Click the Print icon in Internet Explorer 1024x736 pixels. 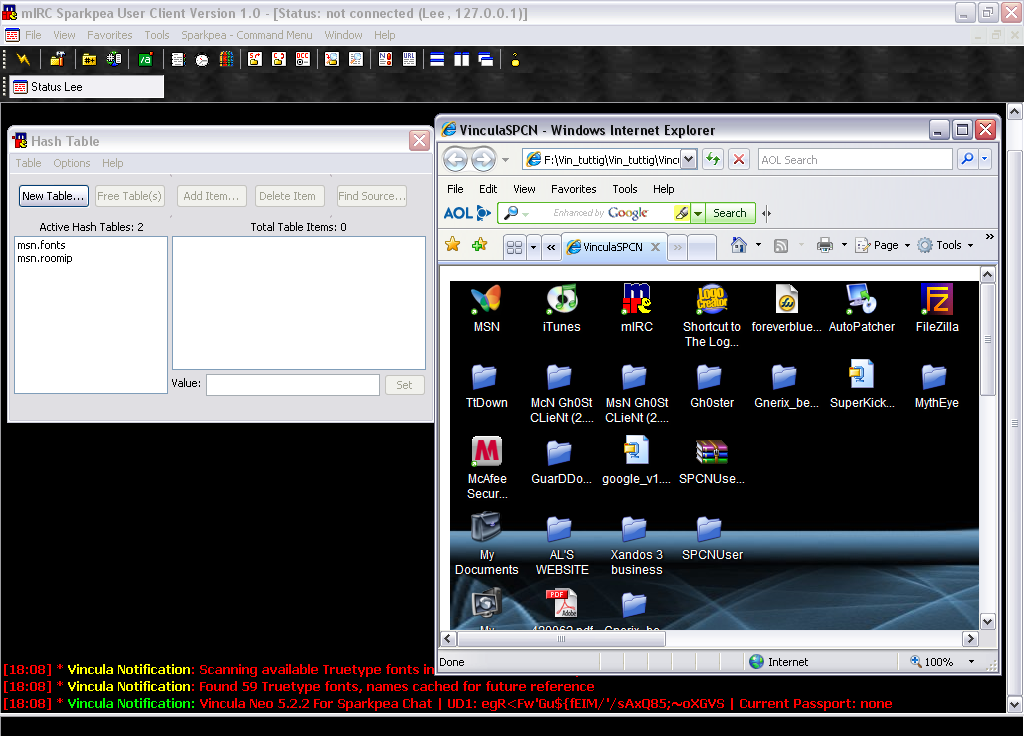825,245
